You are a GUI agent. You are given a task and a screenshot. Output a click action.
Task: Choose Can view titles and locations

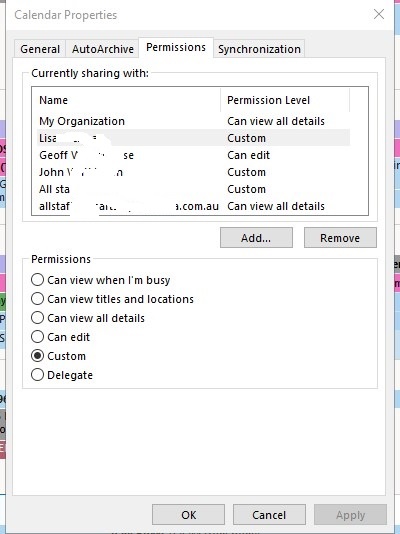pyautogui.click(x=37, y=299)
